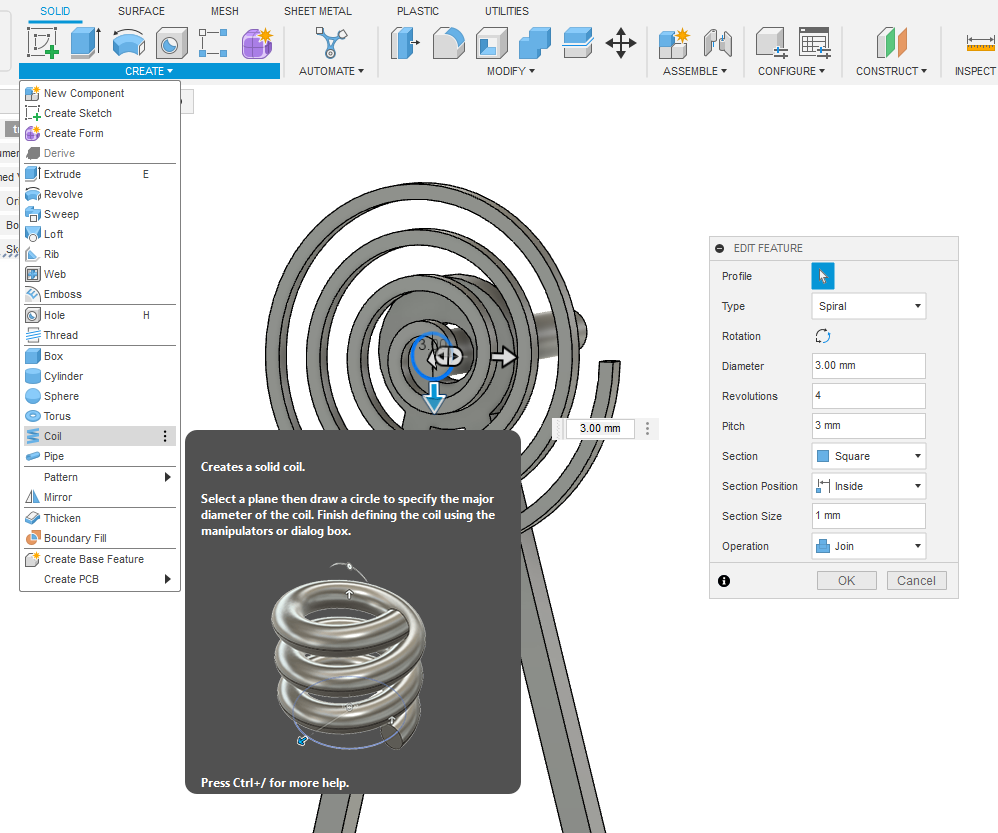Select the Press Pull tool icon
Image resolution: width=998 pixels, height=833 pixels.
(405, 43)
